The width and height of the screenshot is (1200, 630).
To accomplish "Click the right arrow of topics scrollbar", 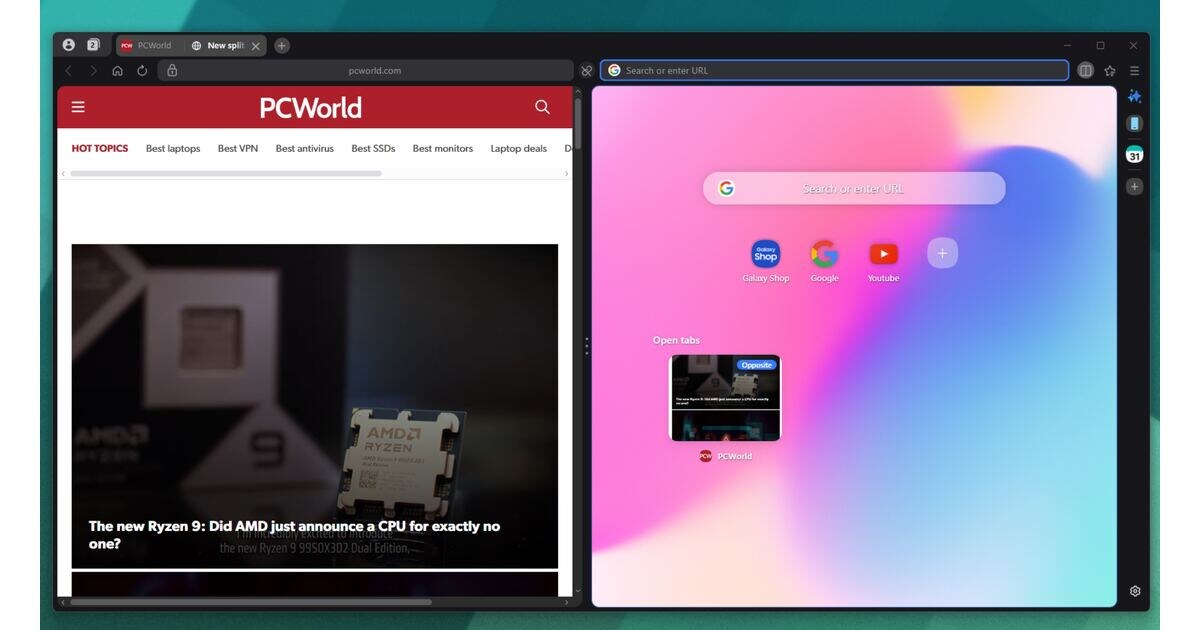I will [567, 174].
